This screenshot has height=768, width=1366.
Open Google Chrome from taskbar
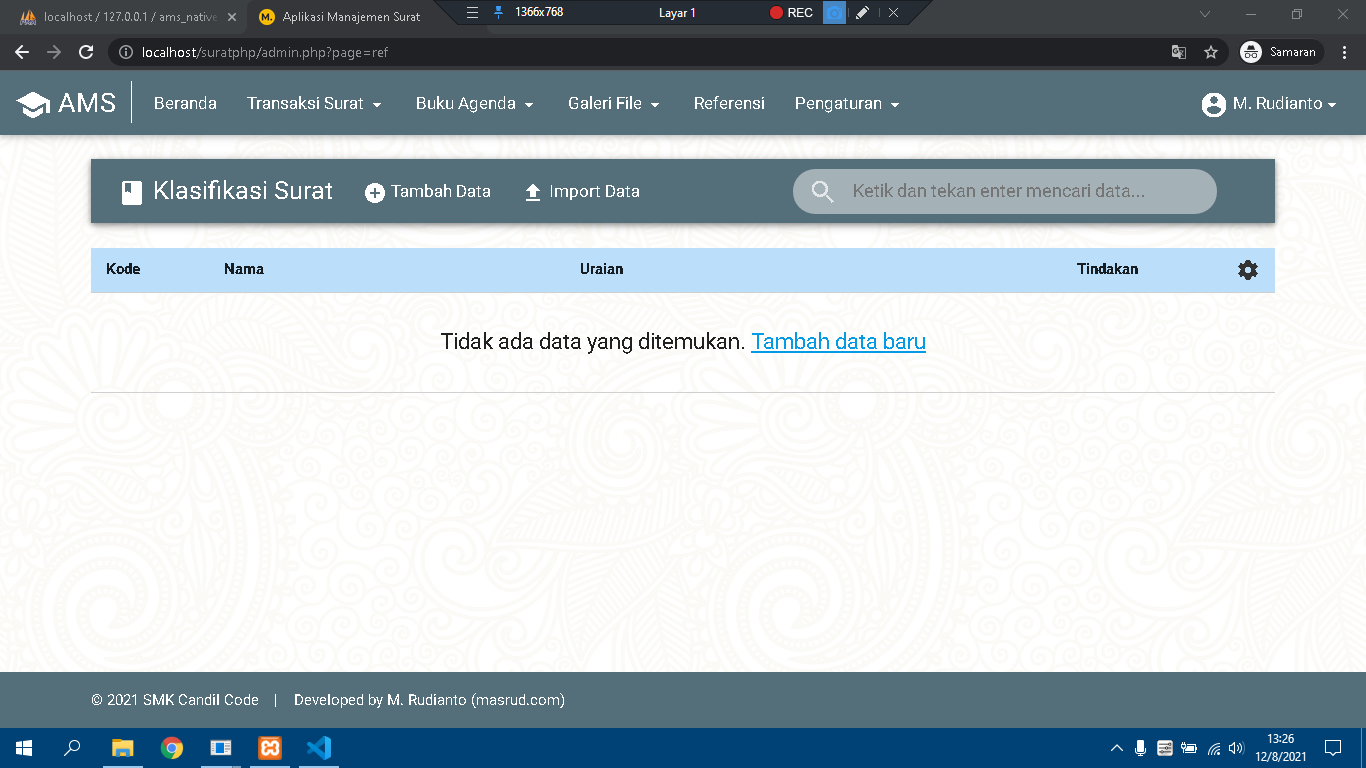point(172,748)
